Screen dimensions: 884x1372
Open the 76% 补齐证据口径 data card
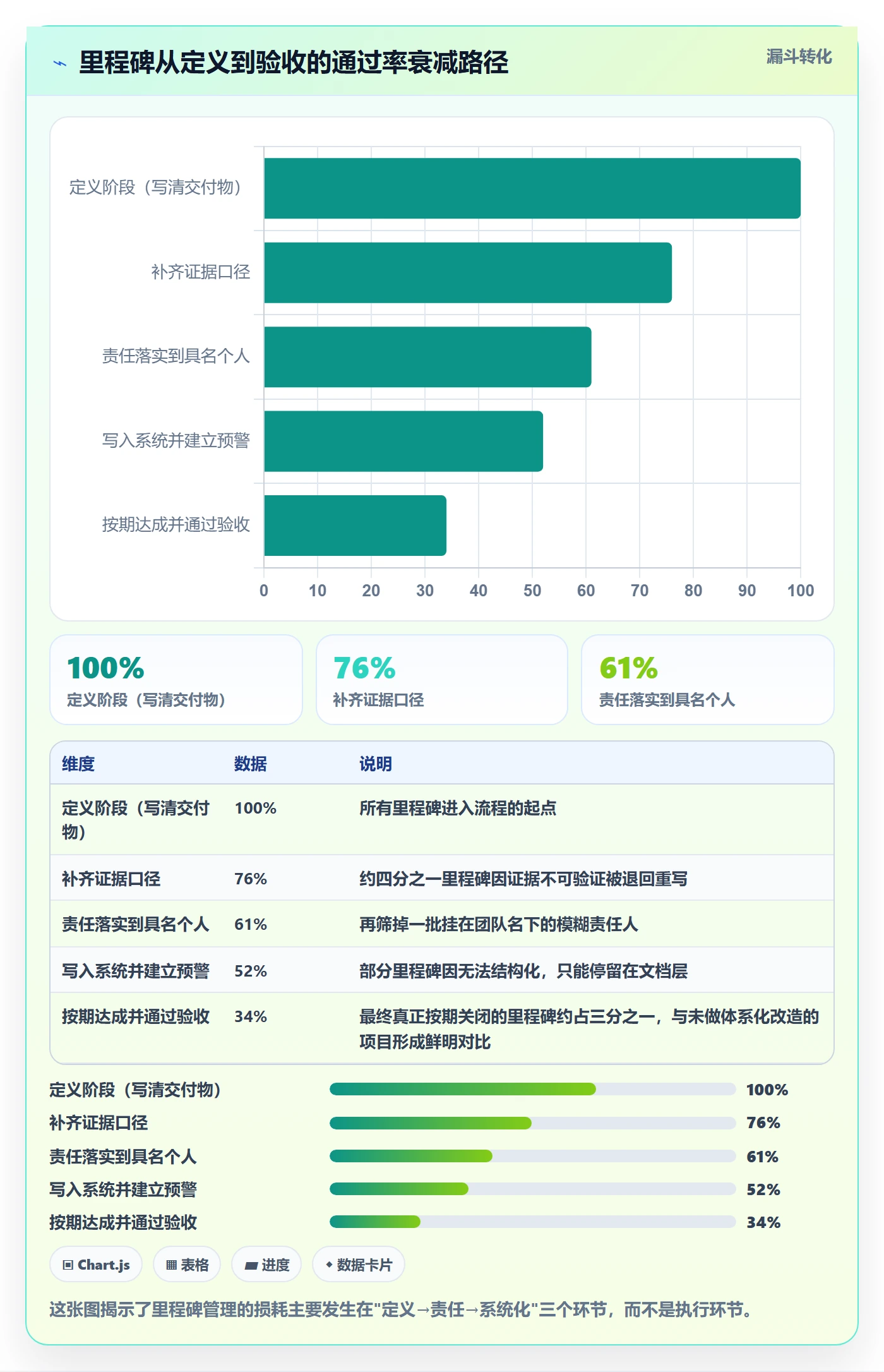click(x=442, y=680)
